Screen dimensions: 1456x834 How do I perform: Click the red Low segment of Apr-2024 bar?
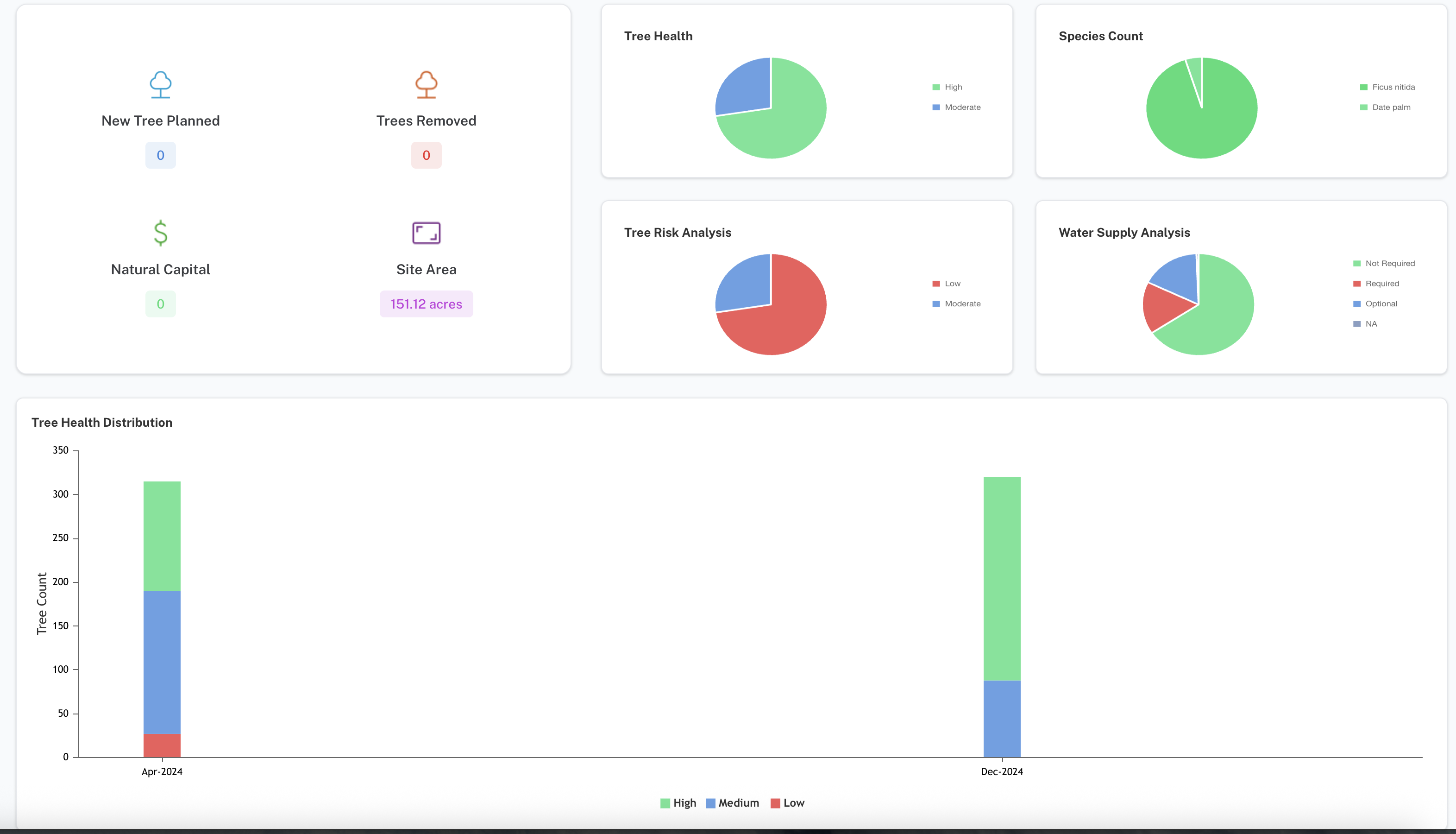coord(162,745)
